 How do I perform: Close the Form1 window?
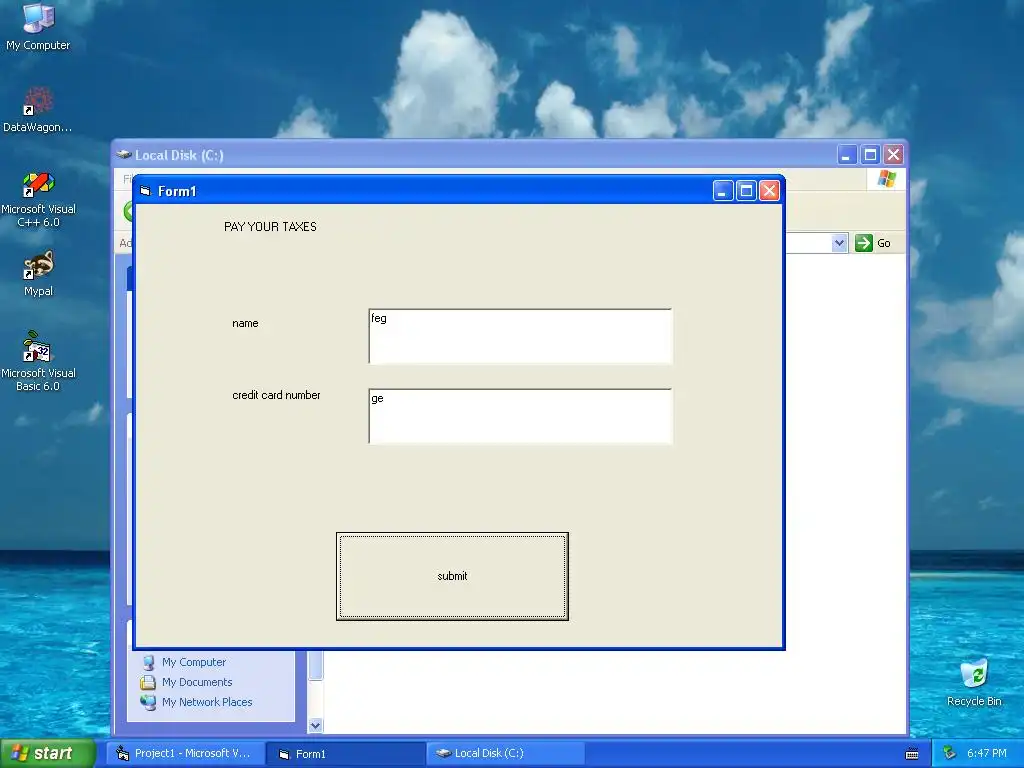tap(769, 191)
